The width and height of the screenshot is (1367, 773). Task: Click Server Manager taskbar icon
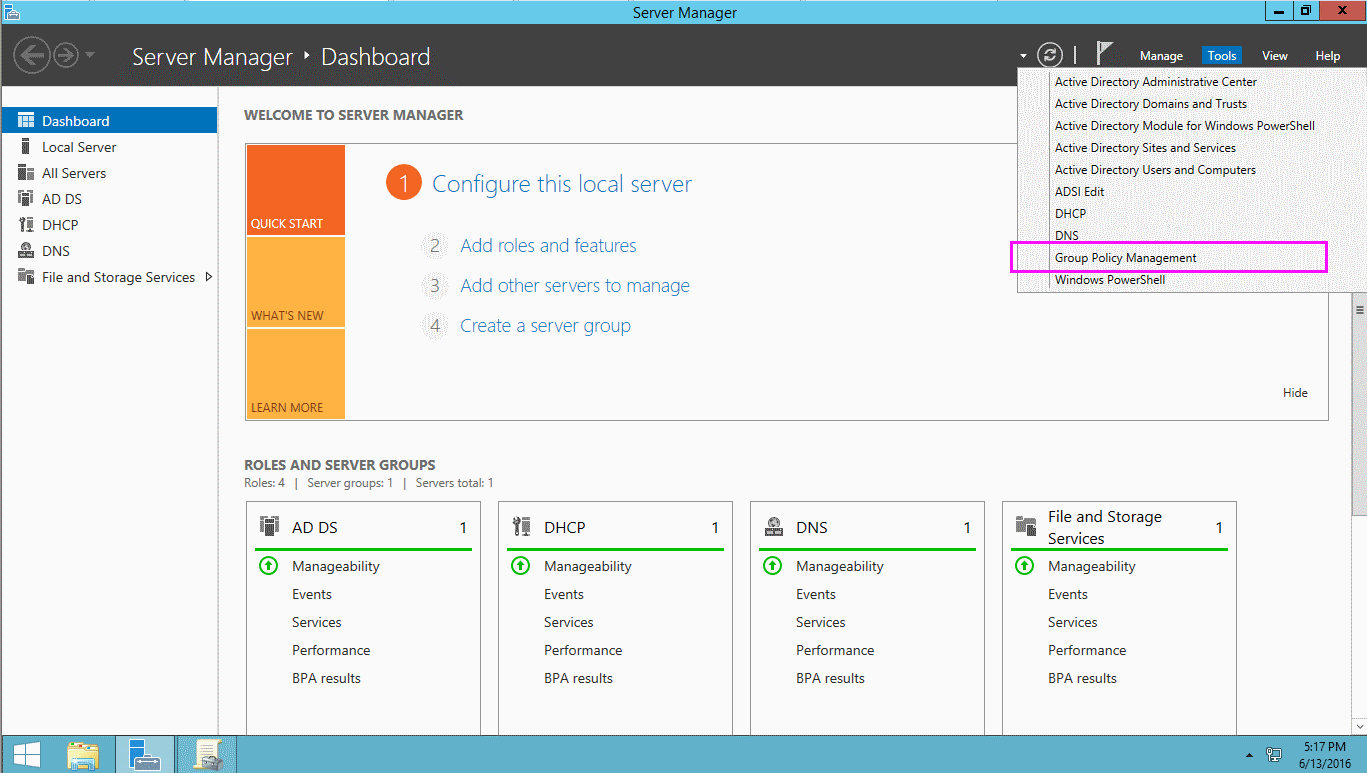145,755
